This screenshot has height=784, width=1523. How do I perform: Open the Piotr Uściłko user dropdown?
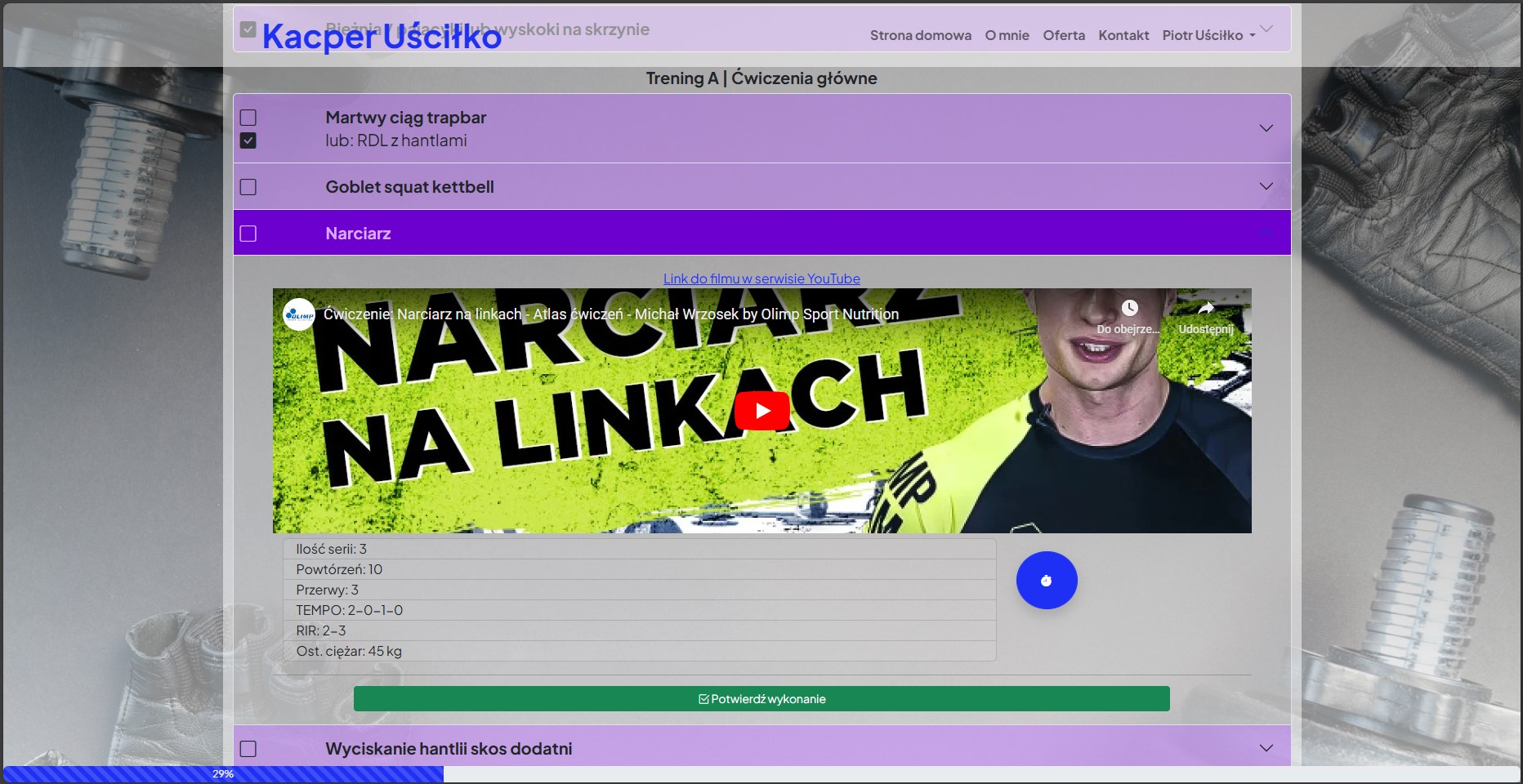coord(1208,35)
